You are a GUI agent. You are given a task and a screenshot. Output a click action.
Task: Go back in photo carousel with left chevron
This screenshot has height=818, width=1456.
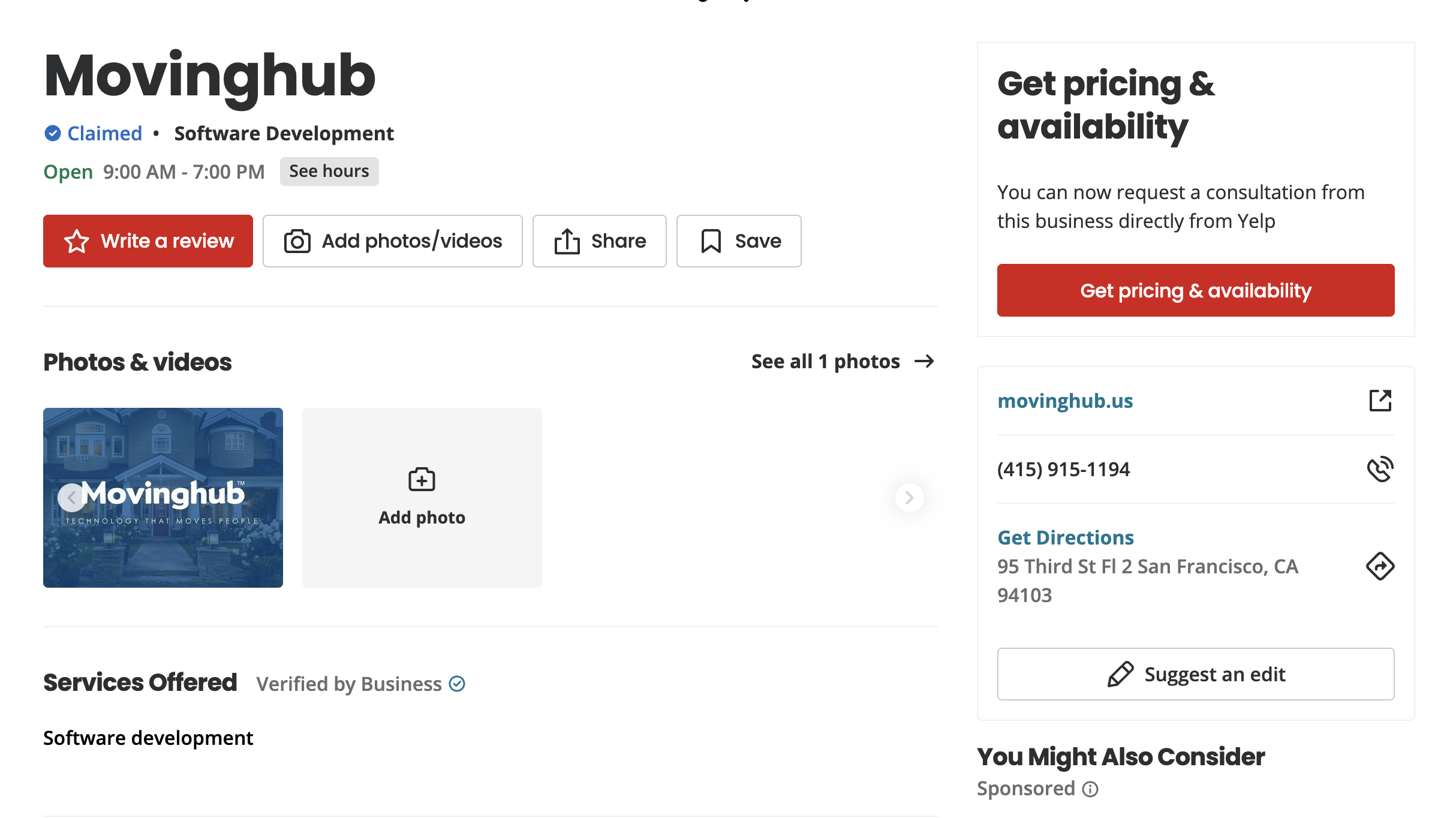point(72,498)
